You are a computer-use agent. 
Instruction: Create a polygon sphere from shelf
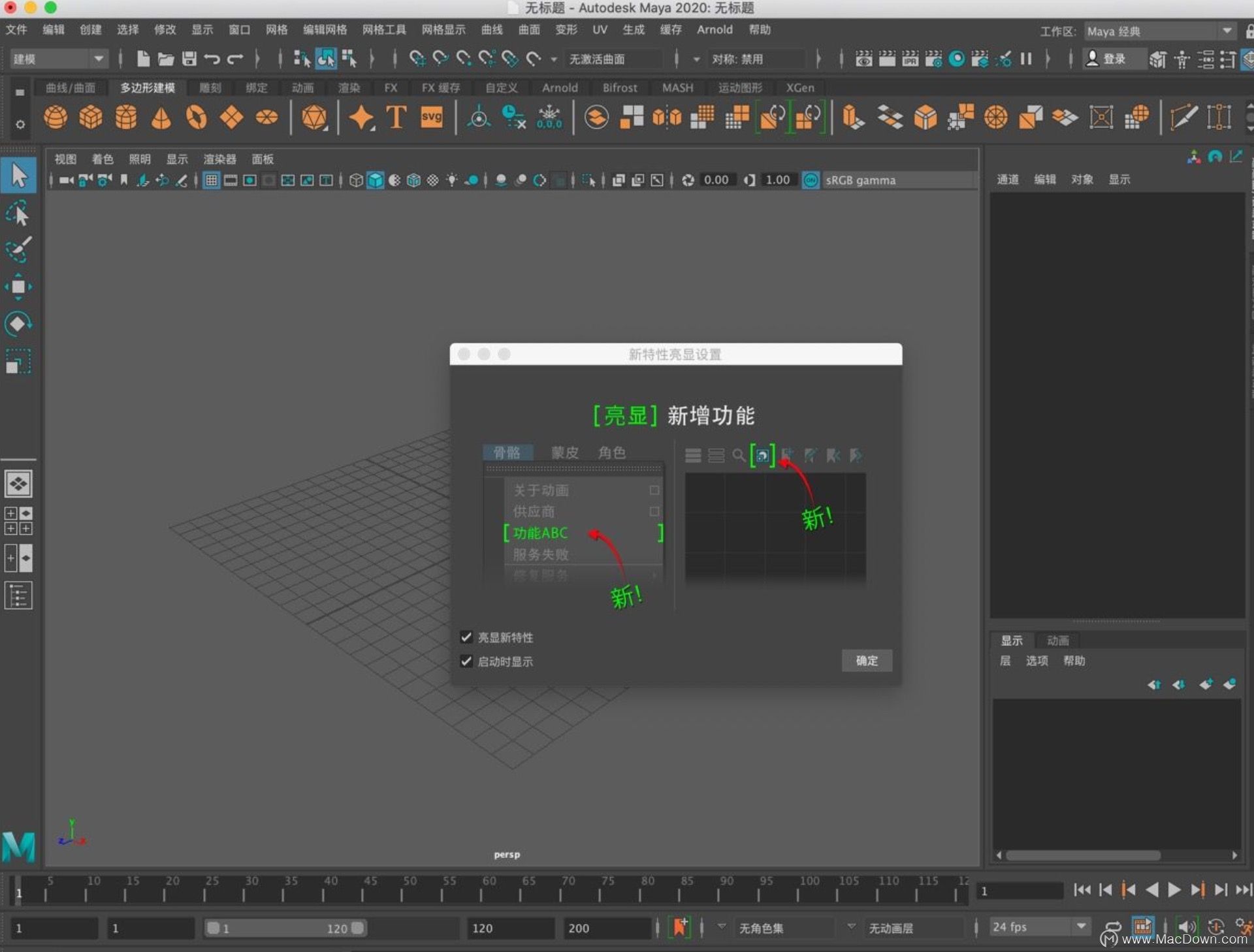tap(56, 118)
